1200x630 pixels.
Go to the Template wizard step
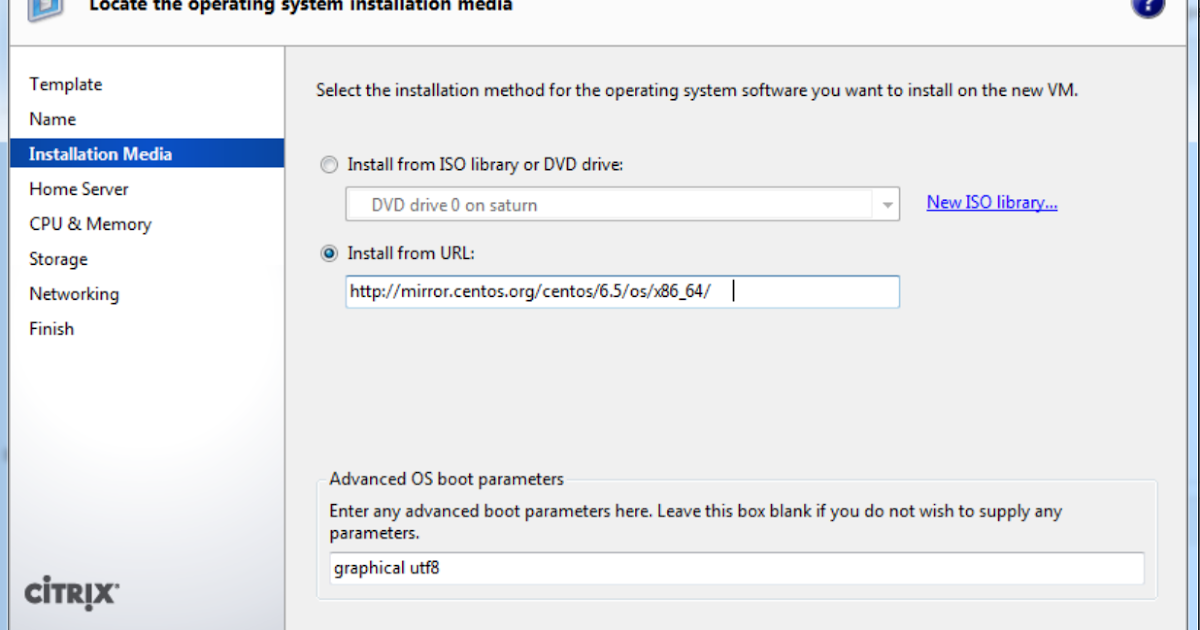coord(65,84)
